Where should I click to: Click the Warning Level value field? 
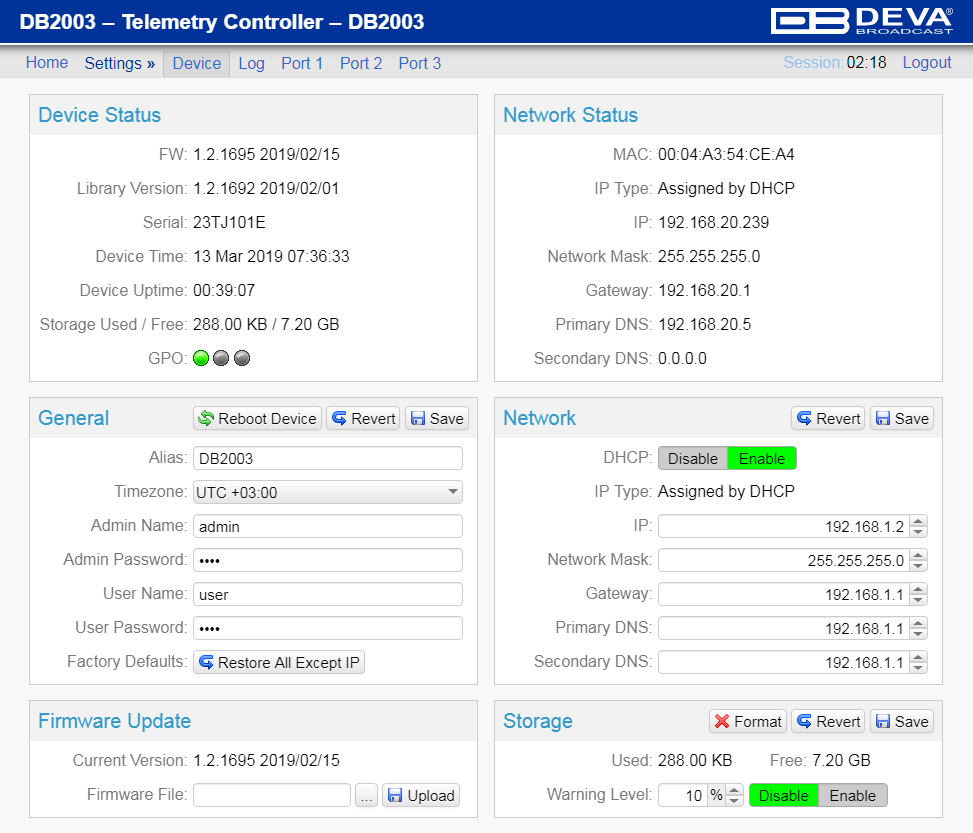coord(683,795)
